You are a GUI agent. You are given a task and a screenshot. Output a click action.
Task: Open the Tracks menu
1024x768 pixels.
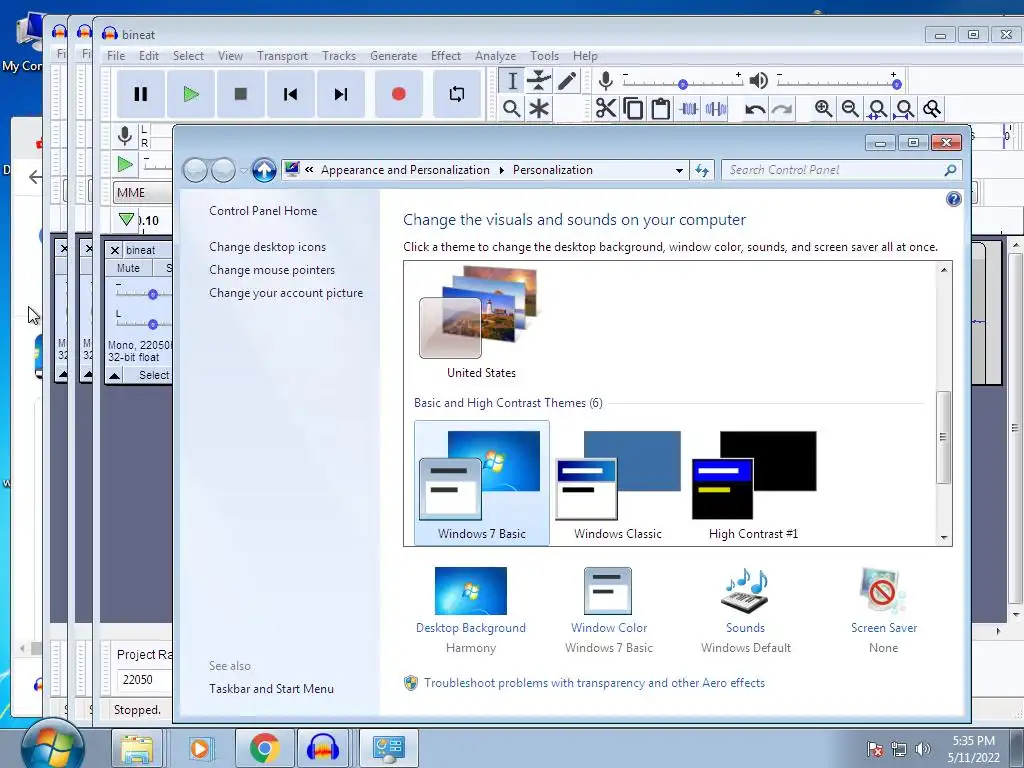pyautogui.click(x=339, y=56)
